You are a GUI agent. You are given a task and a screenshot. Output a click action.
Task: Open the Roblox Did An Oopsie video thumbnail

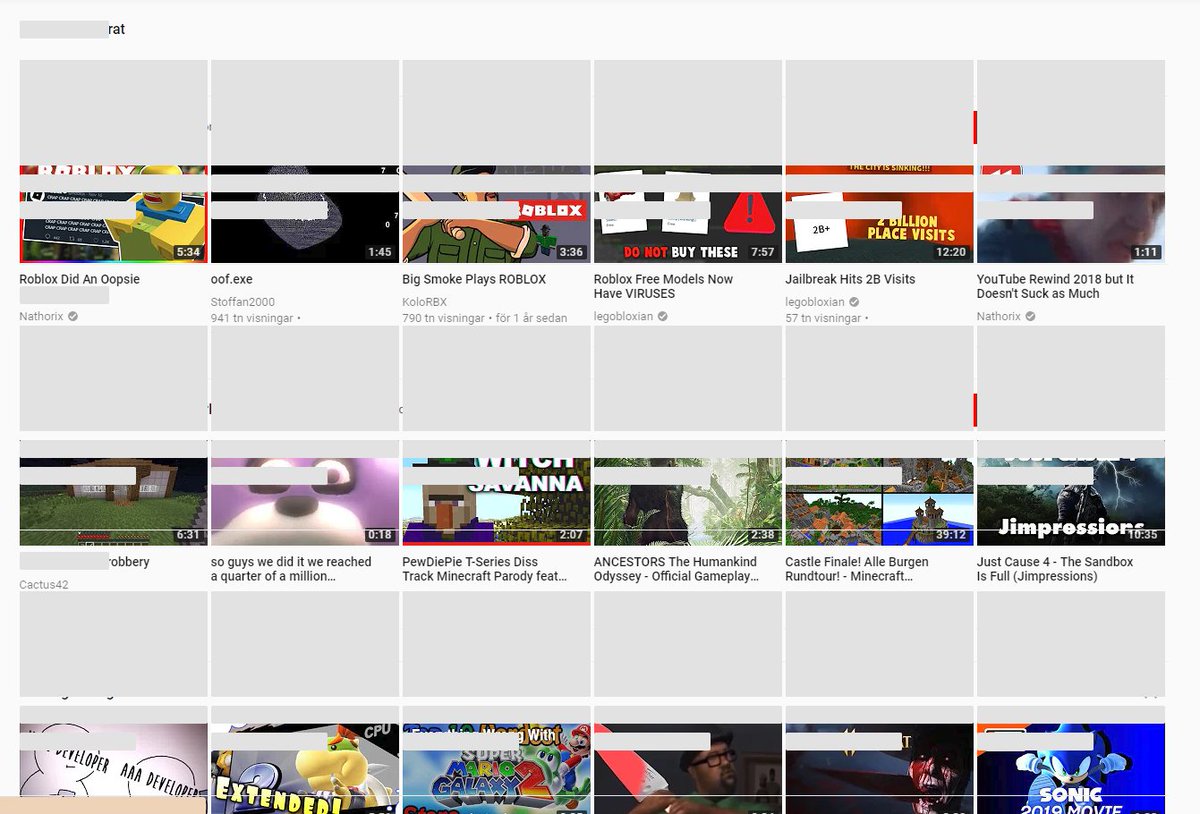point(113,214)
